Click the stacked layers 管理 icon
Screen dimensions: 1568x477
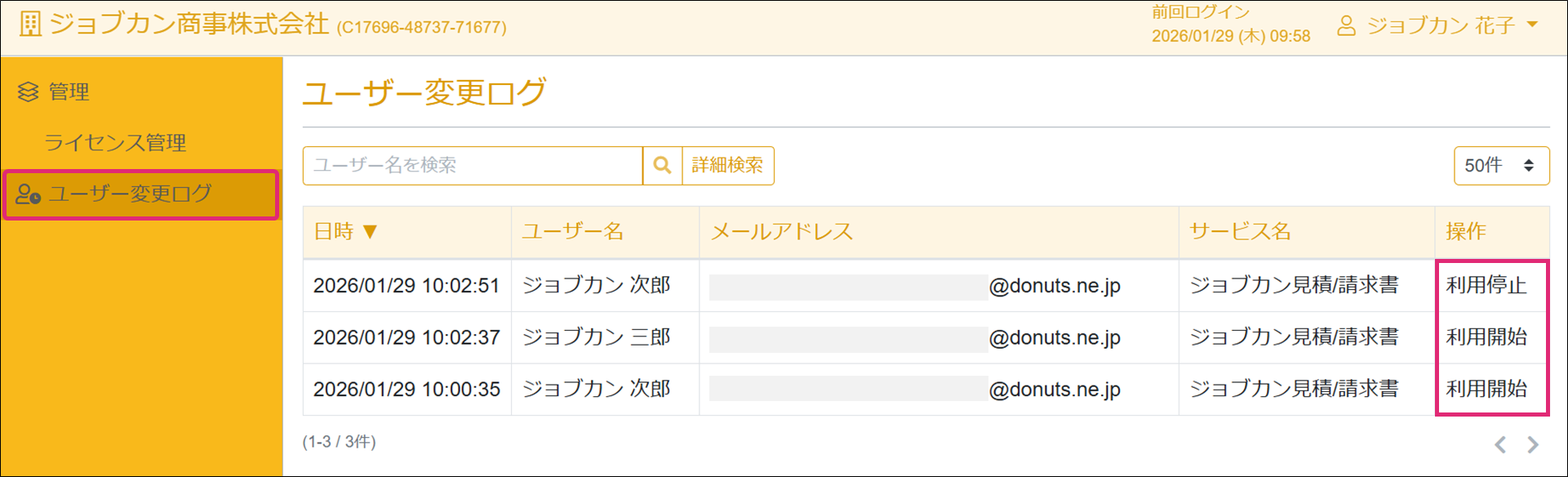click(29, 92)
